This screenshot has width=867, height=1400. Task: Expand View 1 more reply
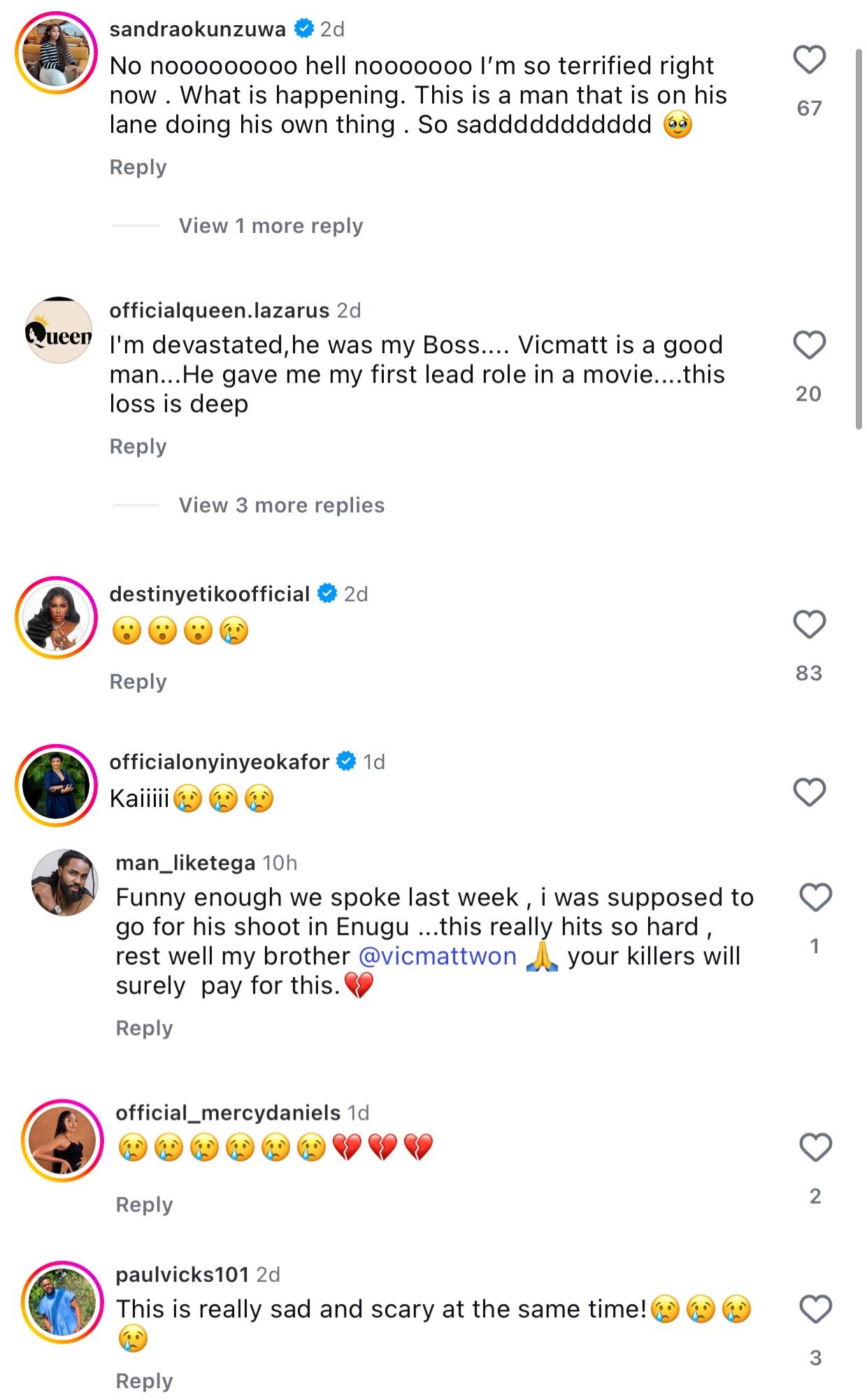coord(271,226)
